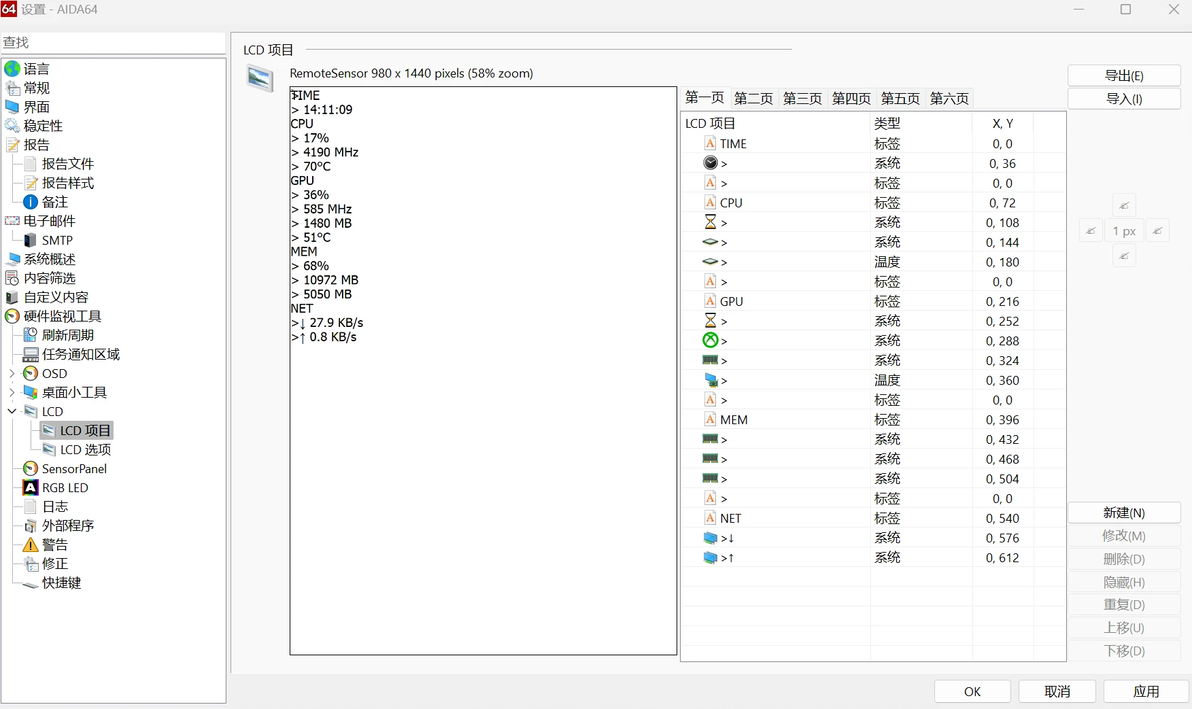
Task: Select the >↑ upload row
Action: tap(873, 558)
